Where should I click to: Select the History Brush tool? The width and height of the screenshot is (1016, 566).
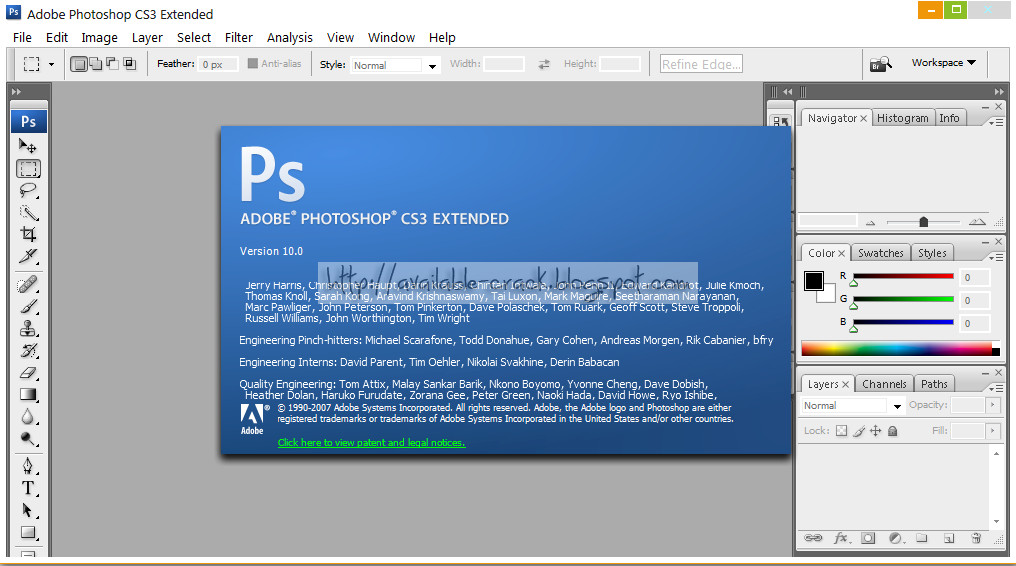point(28,350)
